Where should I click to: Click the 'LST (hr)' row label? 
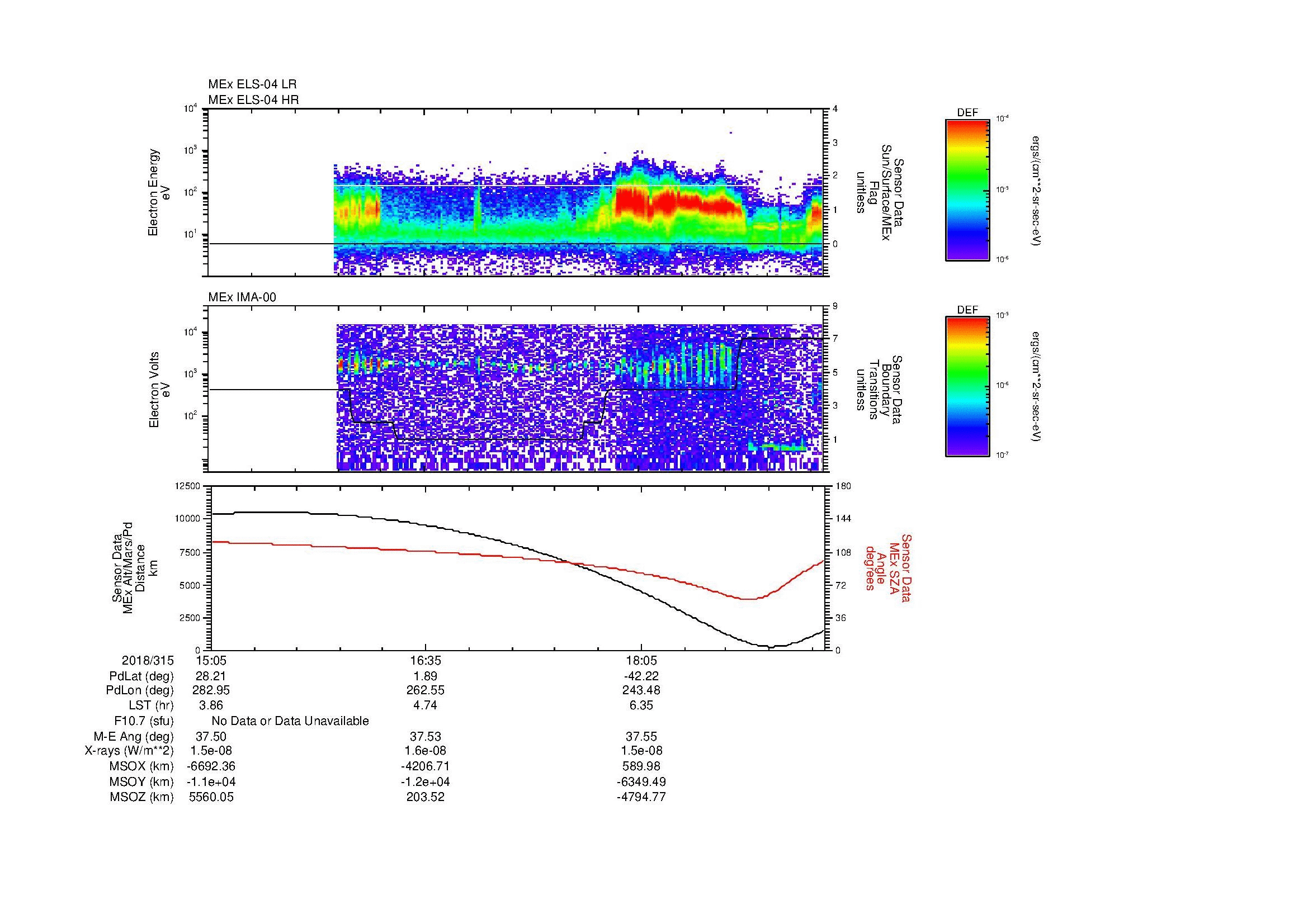151,706
